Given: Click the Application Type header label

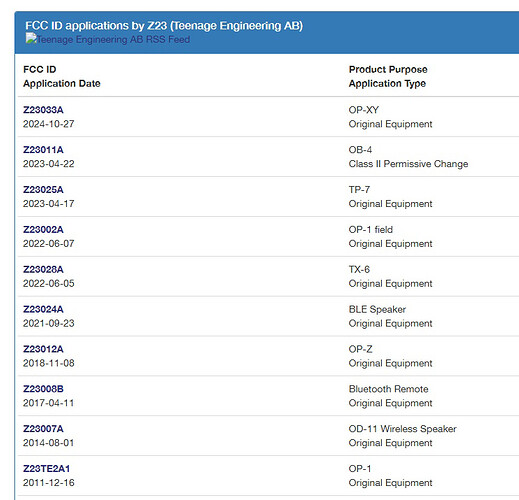Looking at the screenshot, I should tap(387, 83).
